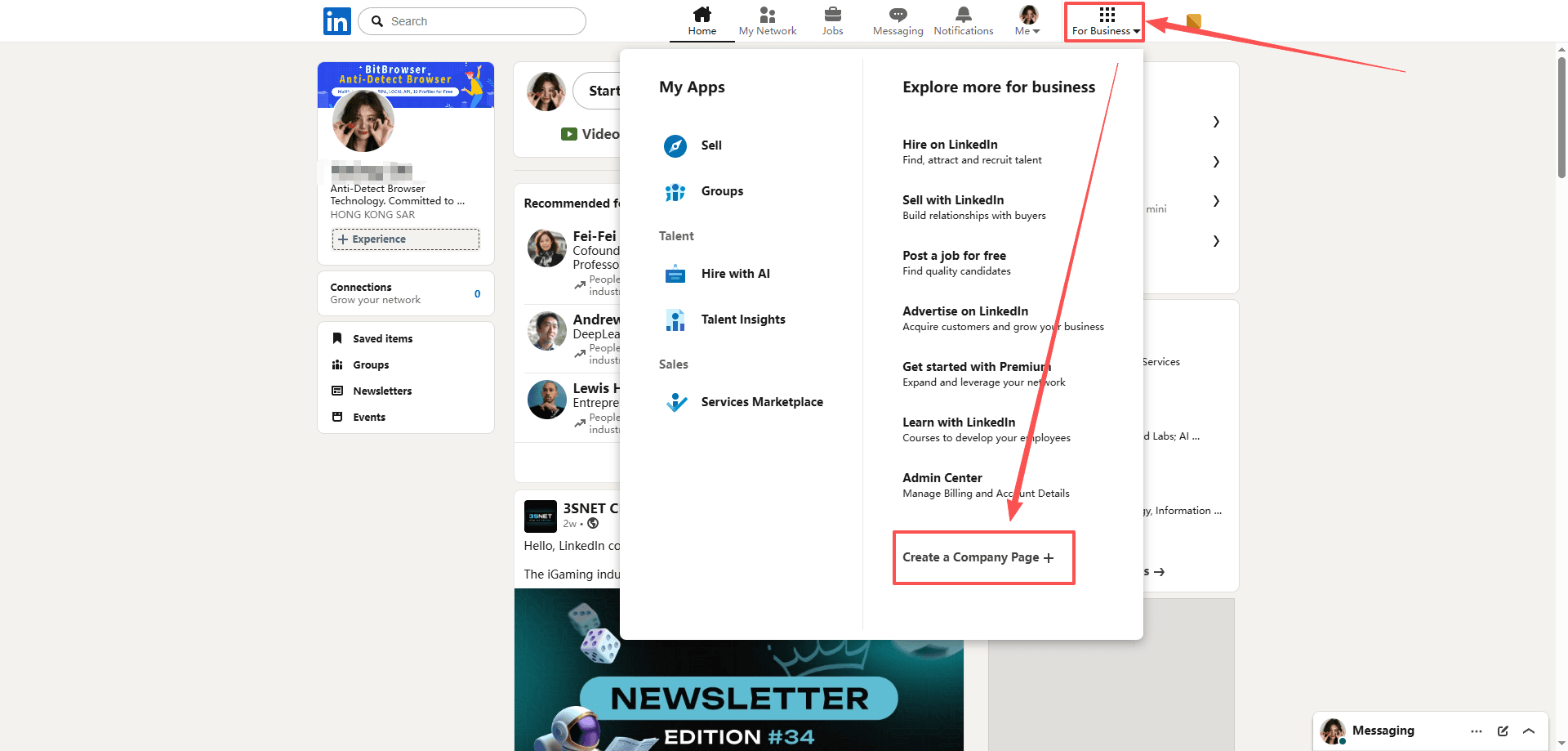The width and height of the screenshot is (1568, 751).
Task: Open the Talent Insights chart icon
Action: pyautogui.click(x=675, y=320)
